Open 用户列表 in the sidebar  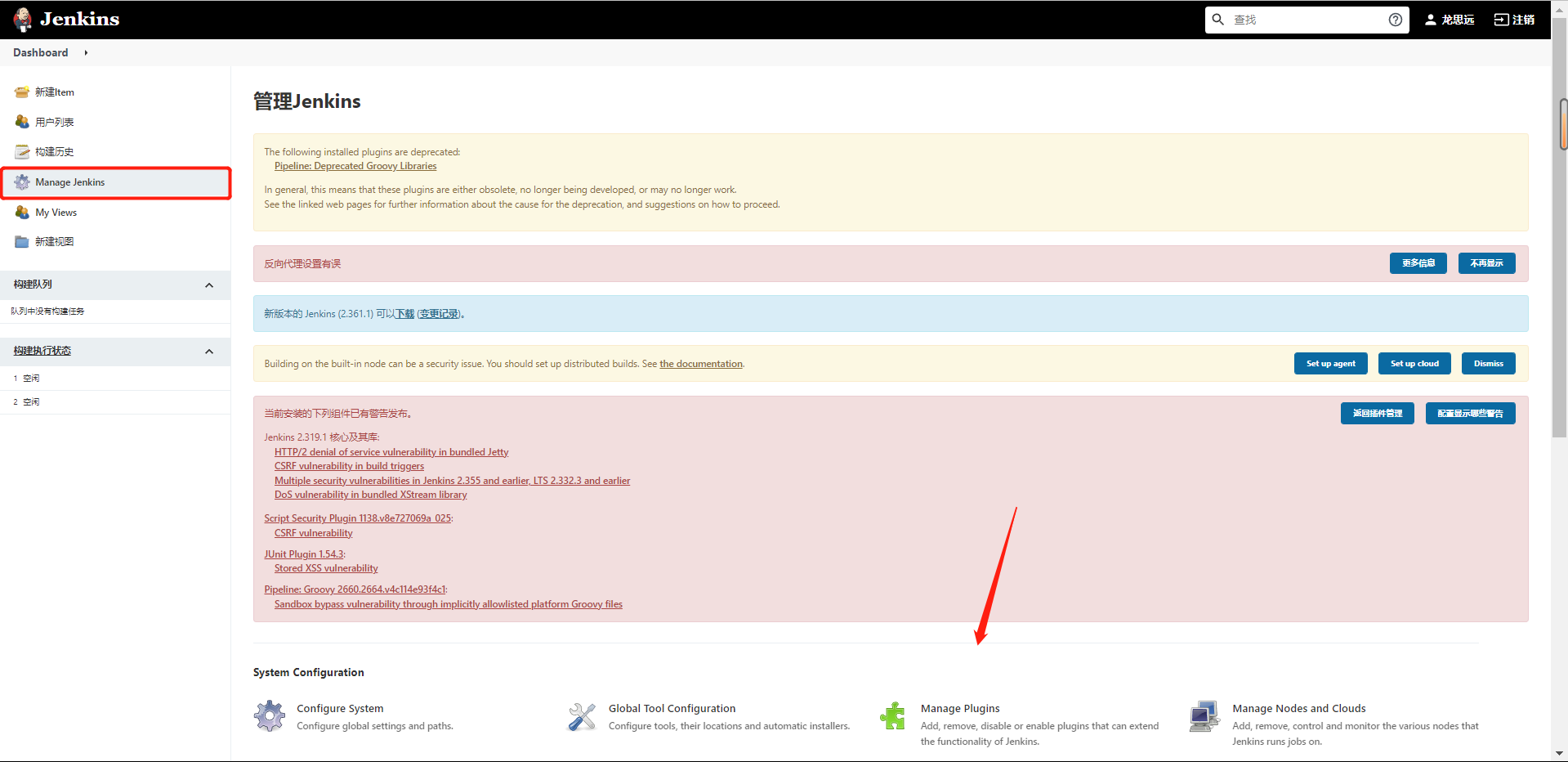point(54,123)
